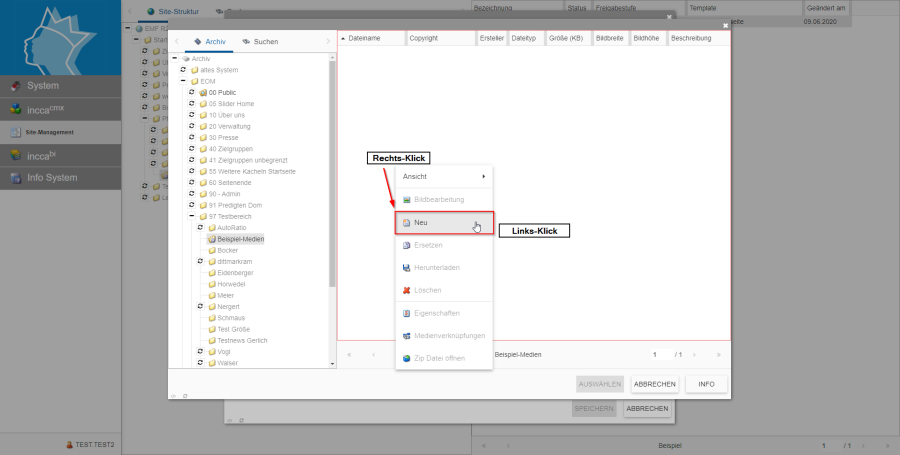Image resolution: width=900 pixels, height=455 pixels.
Task: Collapse the EOM folder node
Action: click(181, 81)
